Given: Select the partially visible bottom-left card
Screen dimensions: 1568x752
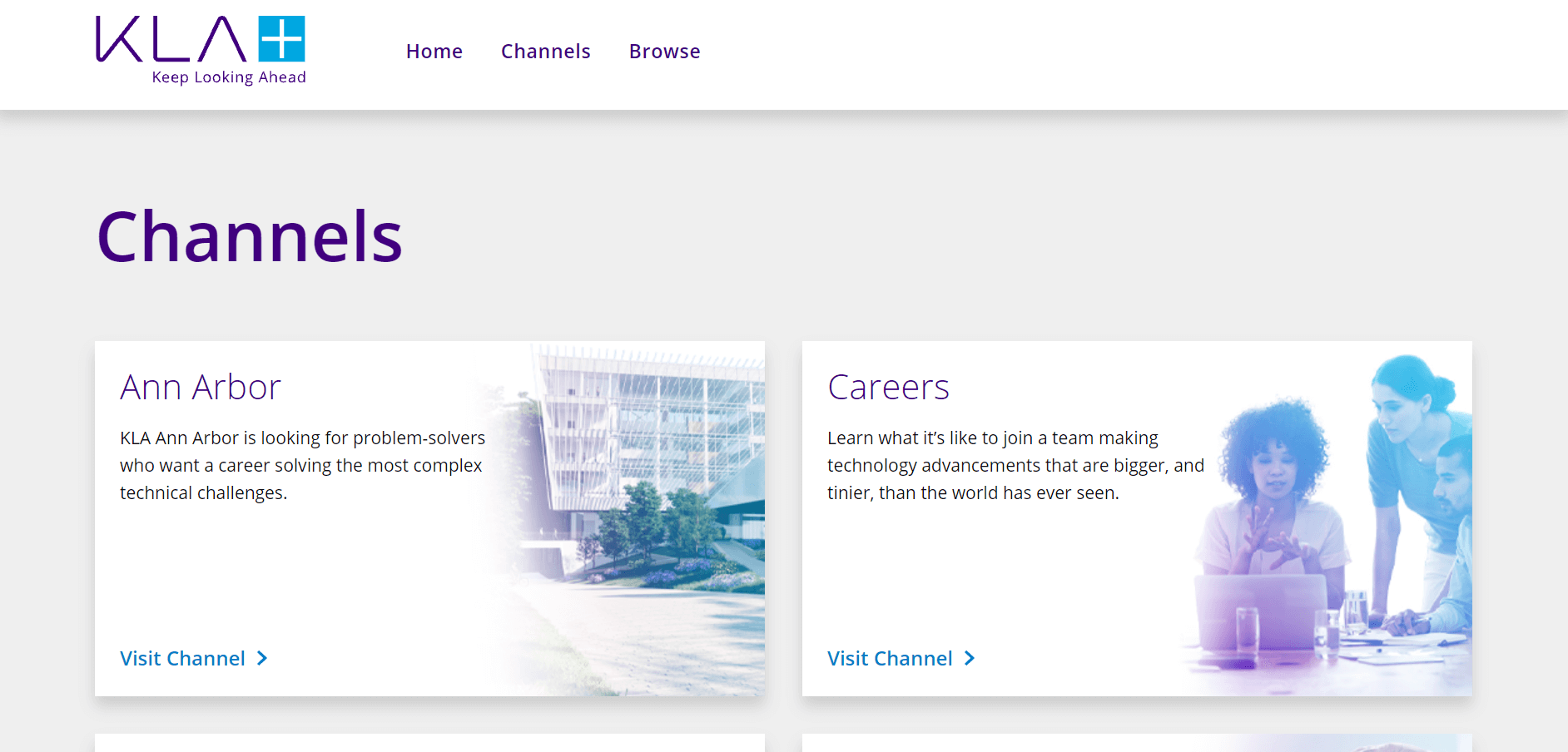Looking at the screenshot, I should [x=429, y=743].
